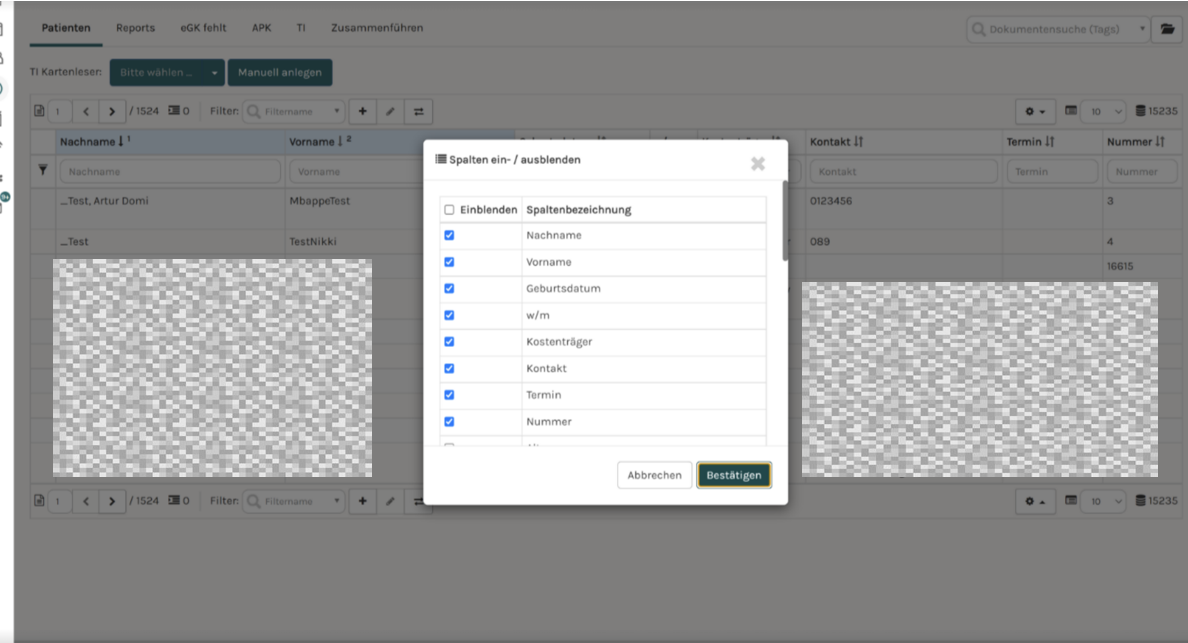Go to next page using top chevron arrow
Viewport: 1188px width, 643px height.
(111, 111)
